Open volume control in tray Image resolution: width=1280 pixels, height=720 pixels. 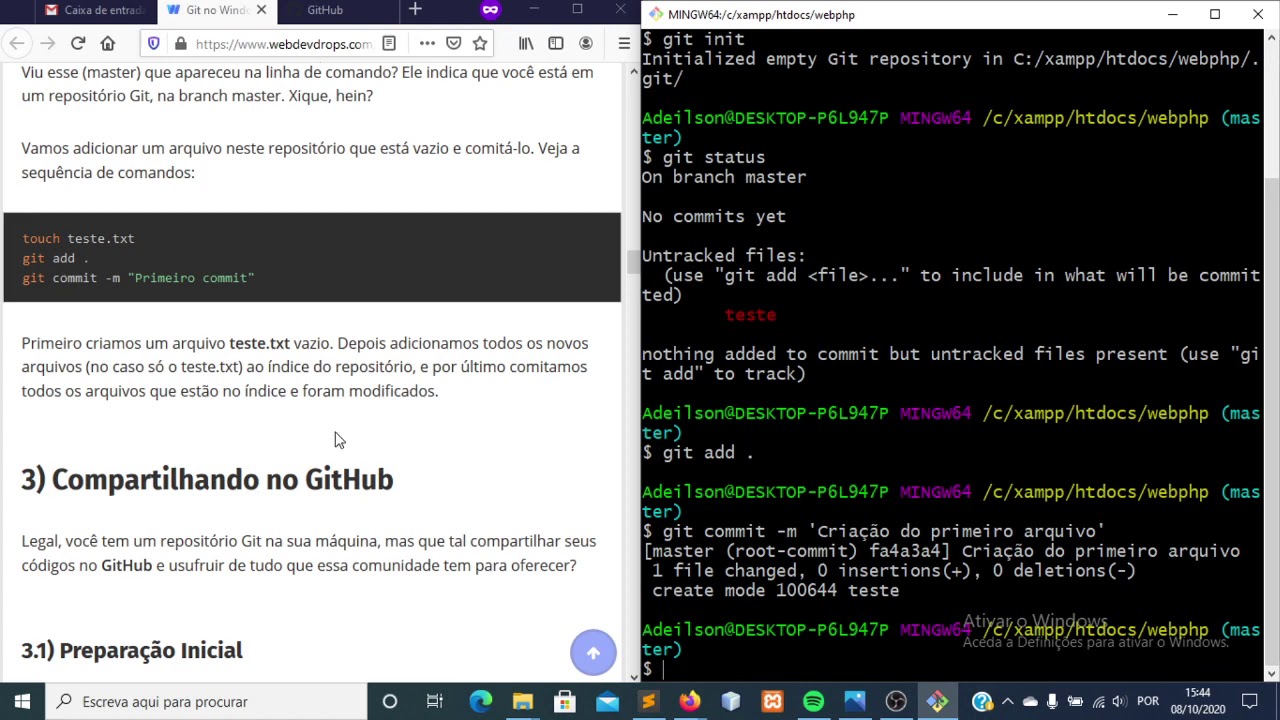1119,702
